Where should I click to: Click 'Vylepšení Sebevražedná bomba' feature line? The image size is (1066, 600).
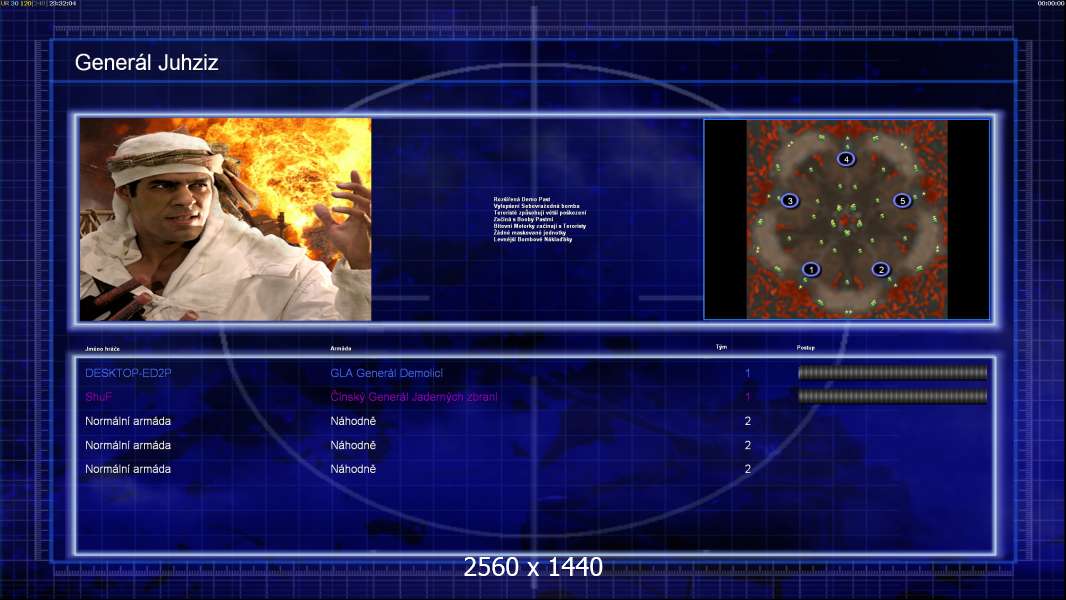tap(536, 206)
